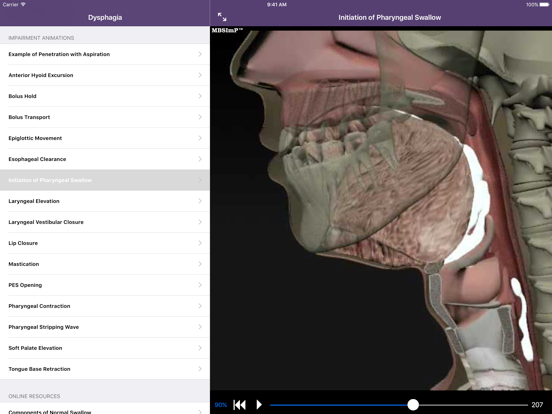Select Pharyngeal Contraction row

(x=105, y=306)
